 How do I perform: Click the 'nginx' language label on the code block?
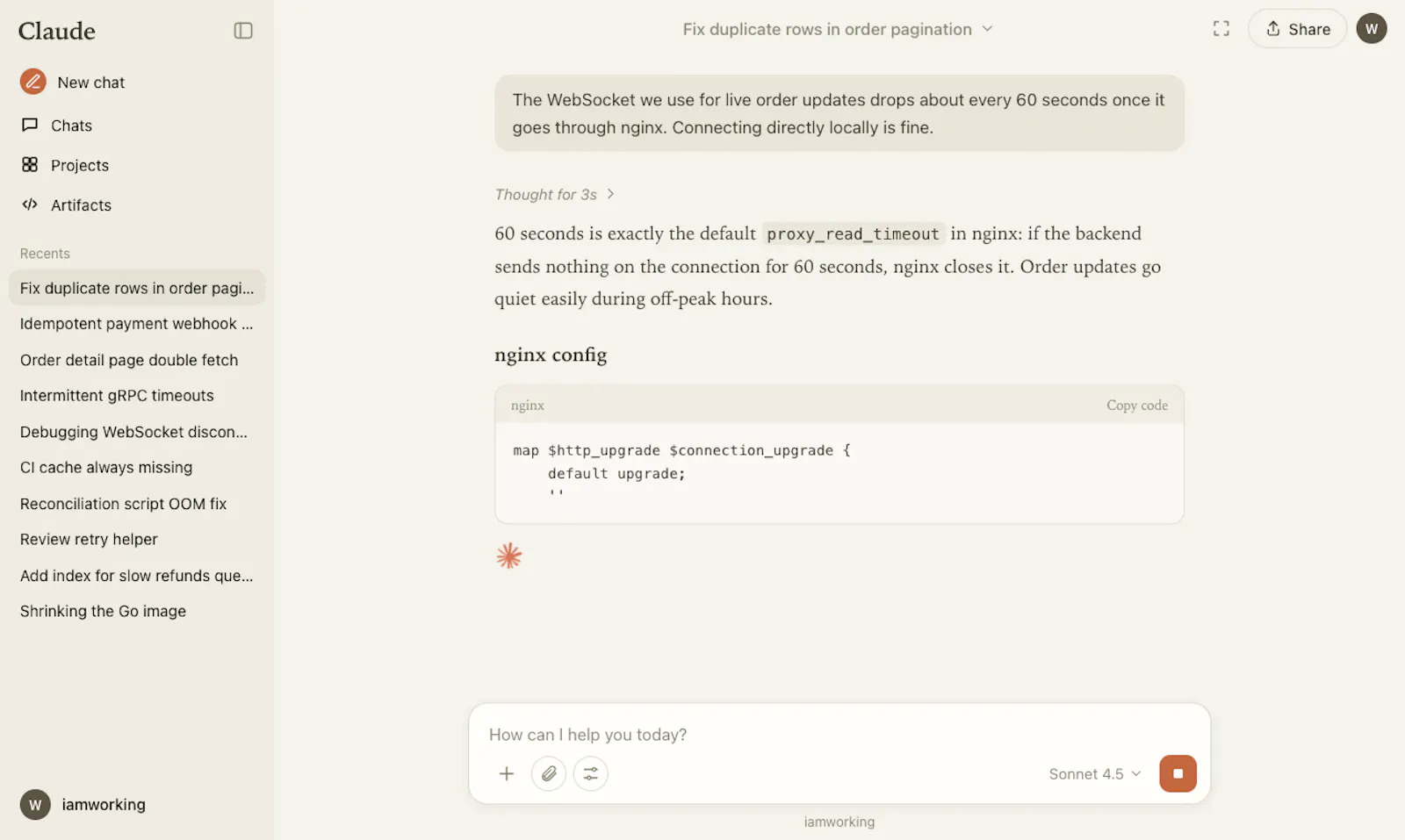click(x=528, y=405)
